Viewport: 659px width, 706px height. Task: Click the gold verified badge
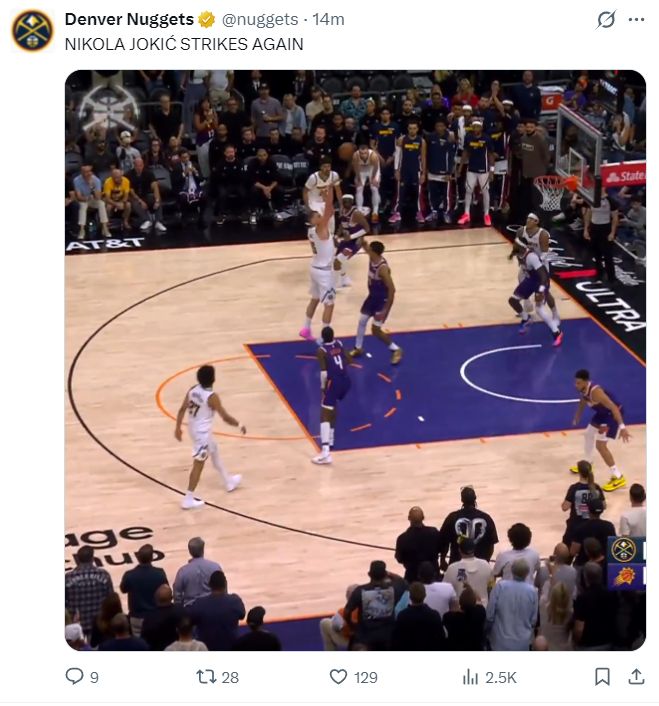[x=207, y=19]
